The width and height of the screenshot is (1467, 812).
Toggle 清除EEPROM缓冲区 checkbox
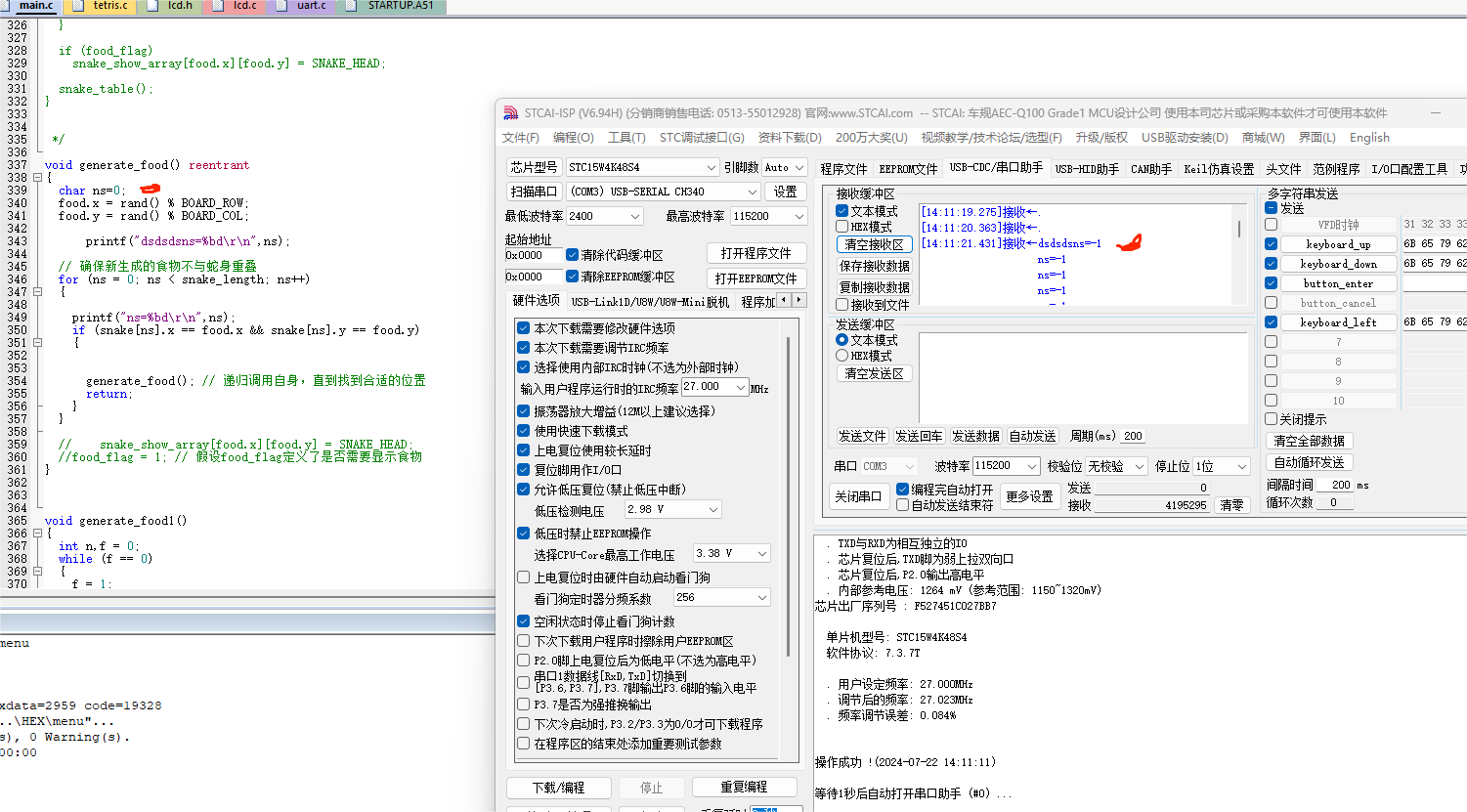pos(573,277)
